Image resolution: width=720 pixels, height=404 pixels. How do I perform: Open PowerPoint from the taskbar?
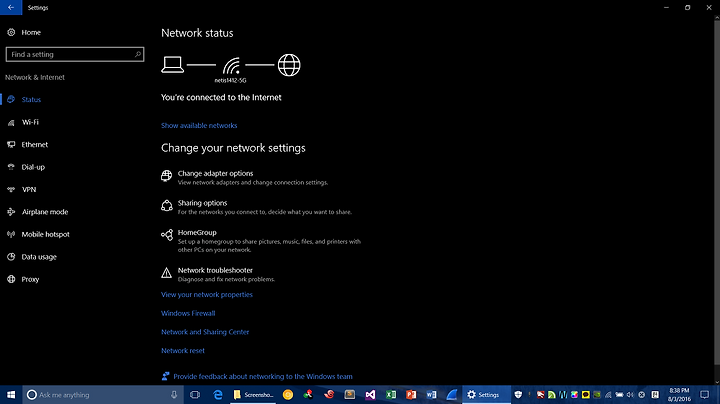pos(411,395)
